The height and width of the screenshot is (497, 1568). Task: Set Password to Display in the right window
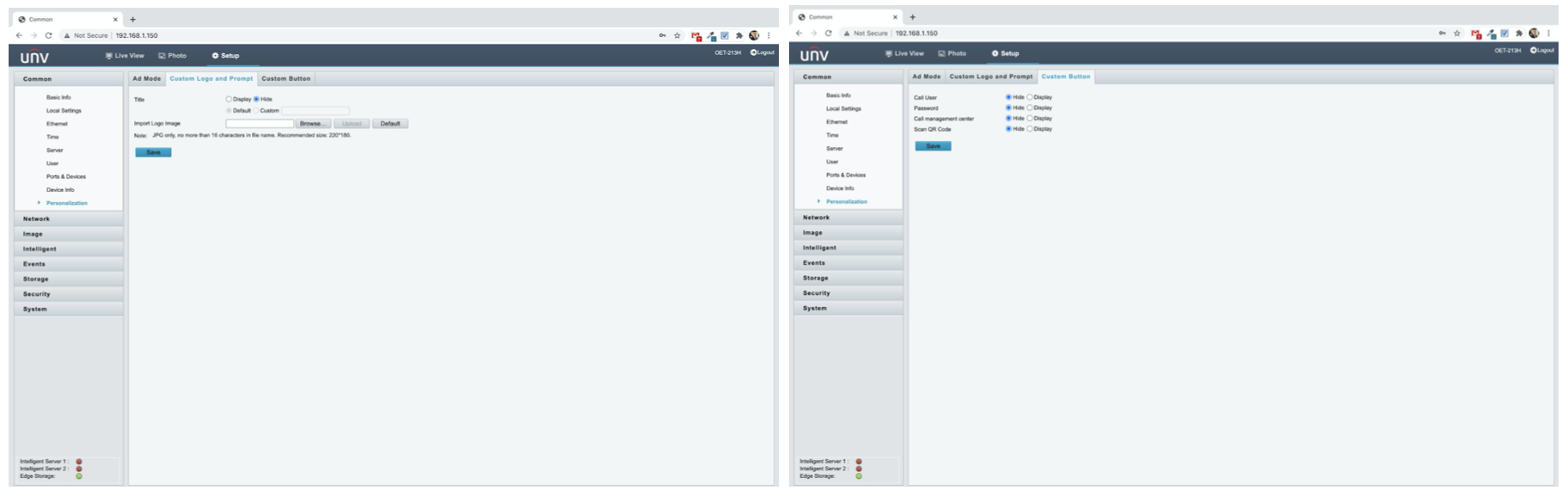point(1030,107)
